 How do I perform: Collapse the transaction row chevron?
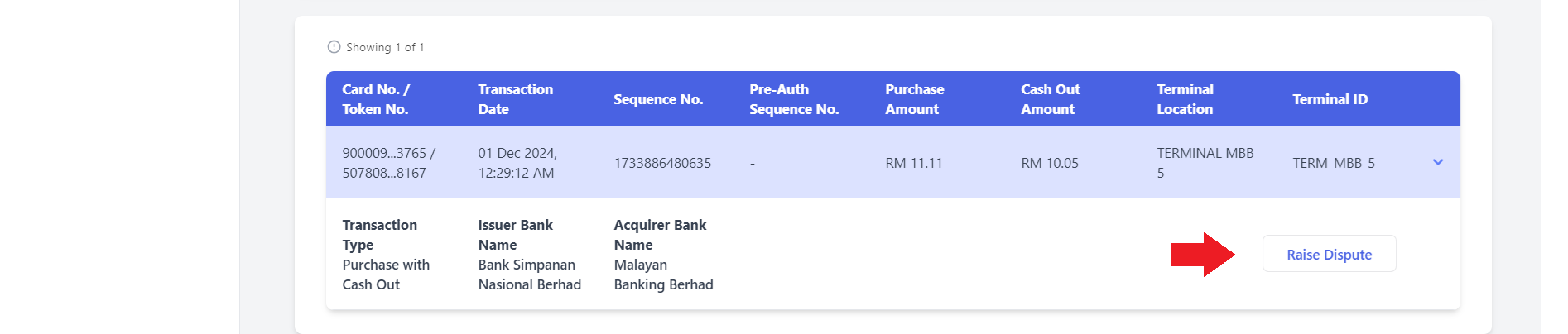tap(1438, 162)
